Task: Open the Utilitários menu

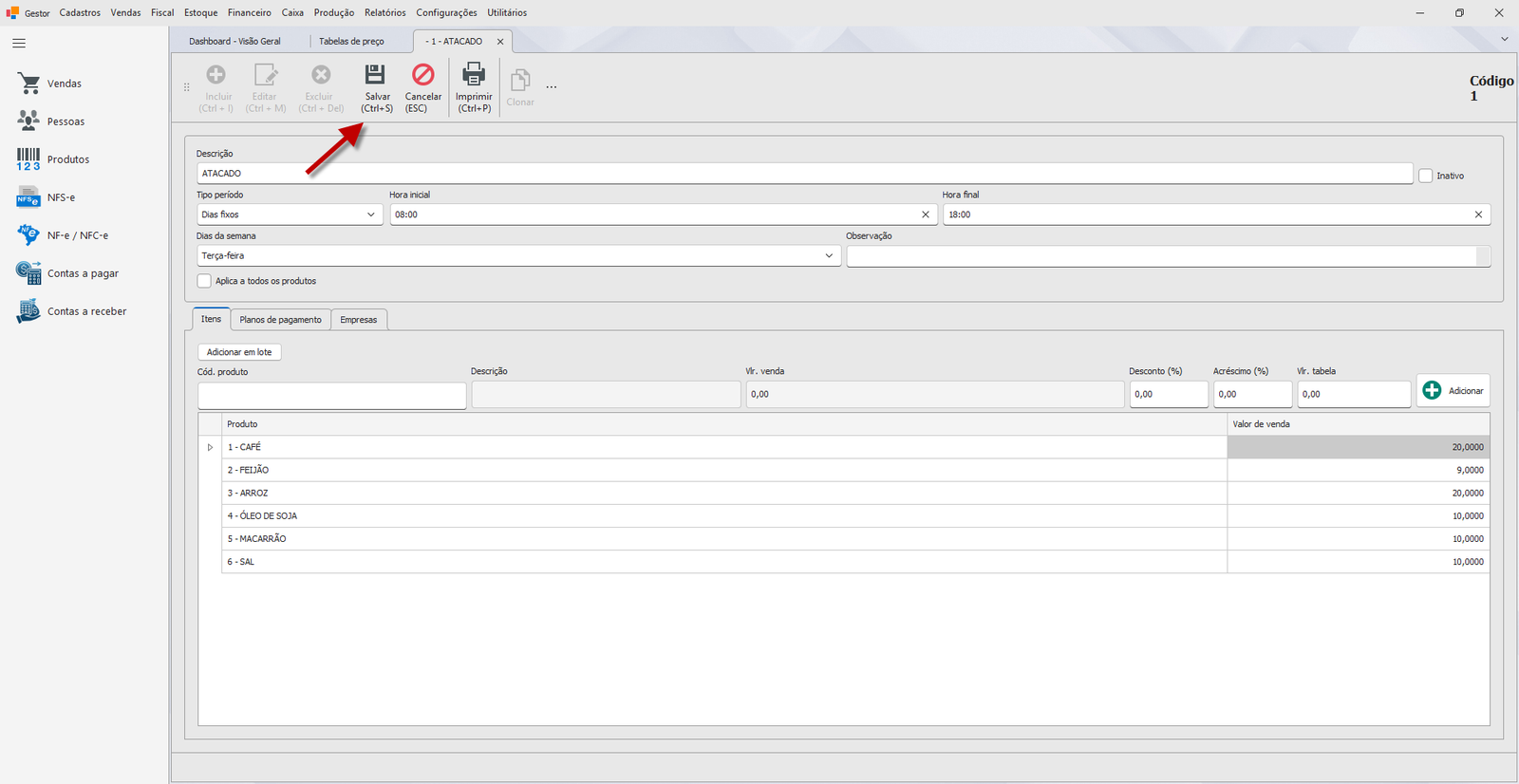Action: click(x=507, y=12)
